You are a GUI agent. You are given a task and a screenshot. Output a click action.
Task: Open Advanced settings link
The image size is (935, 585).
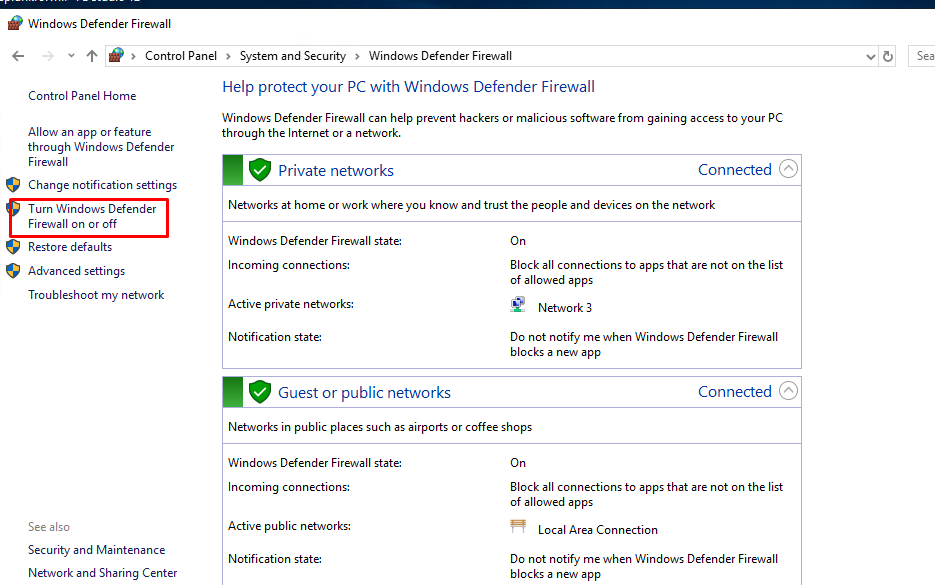pyautogui.click(x=76, y=271)
